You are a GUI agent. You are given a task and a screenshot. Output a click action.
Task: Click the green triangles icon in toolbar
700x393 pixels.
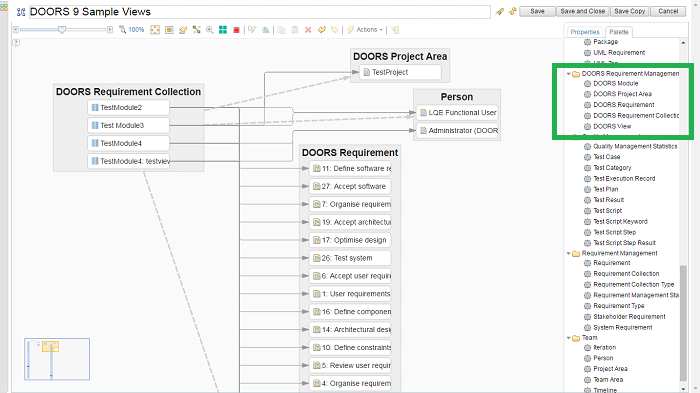pyautogui.click(x=266, y=30)
